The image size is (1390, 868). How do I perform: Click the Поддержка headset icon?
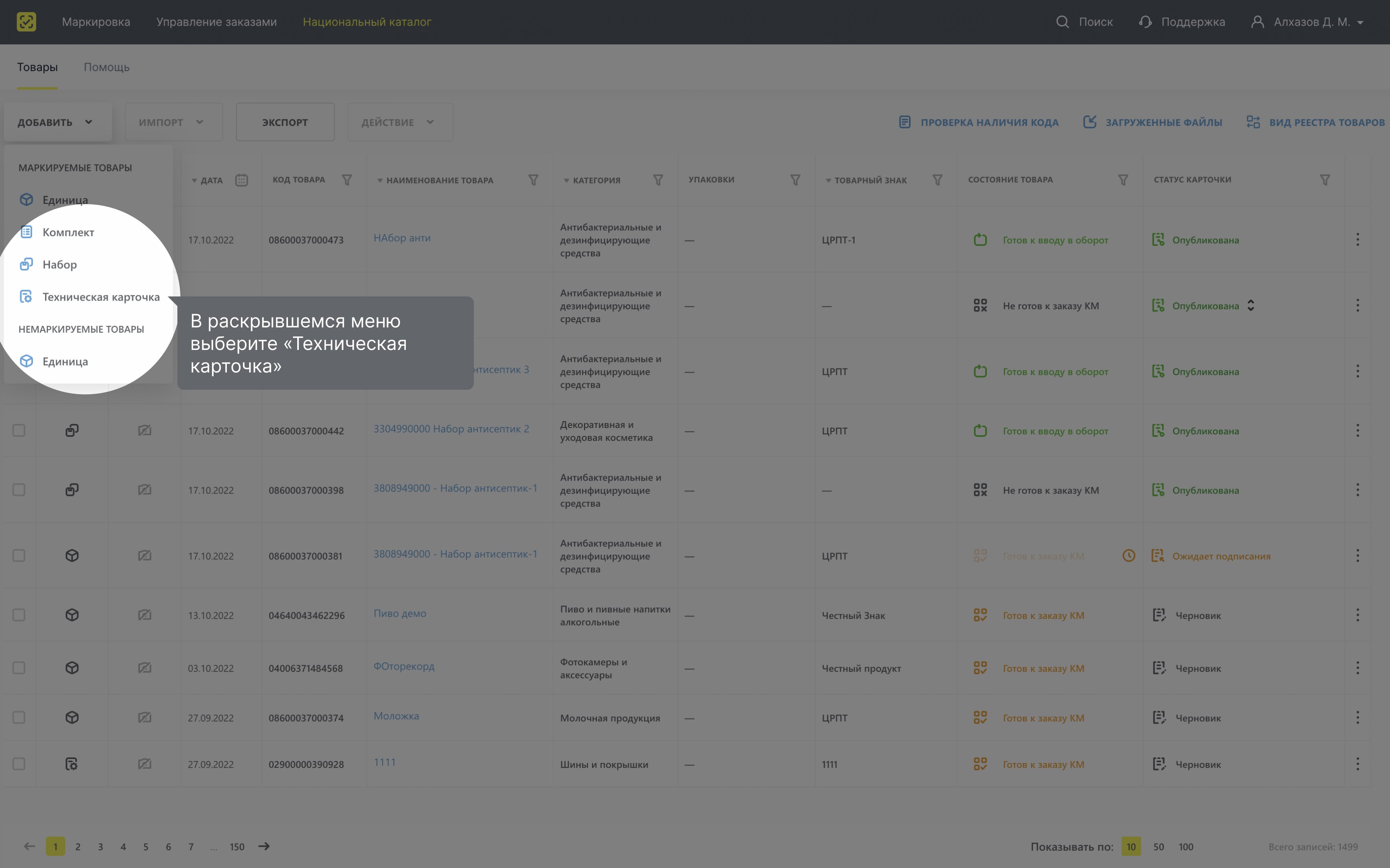coord(1145,22)
